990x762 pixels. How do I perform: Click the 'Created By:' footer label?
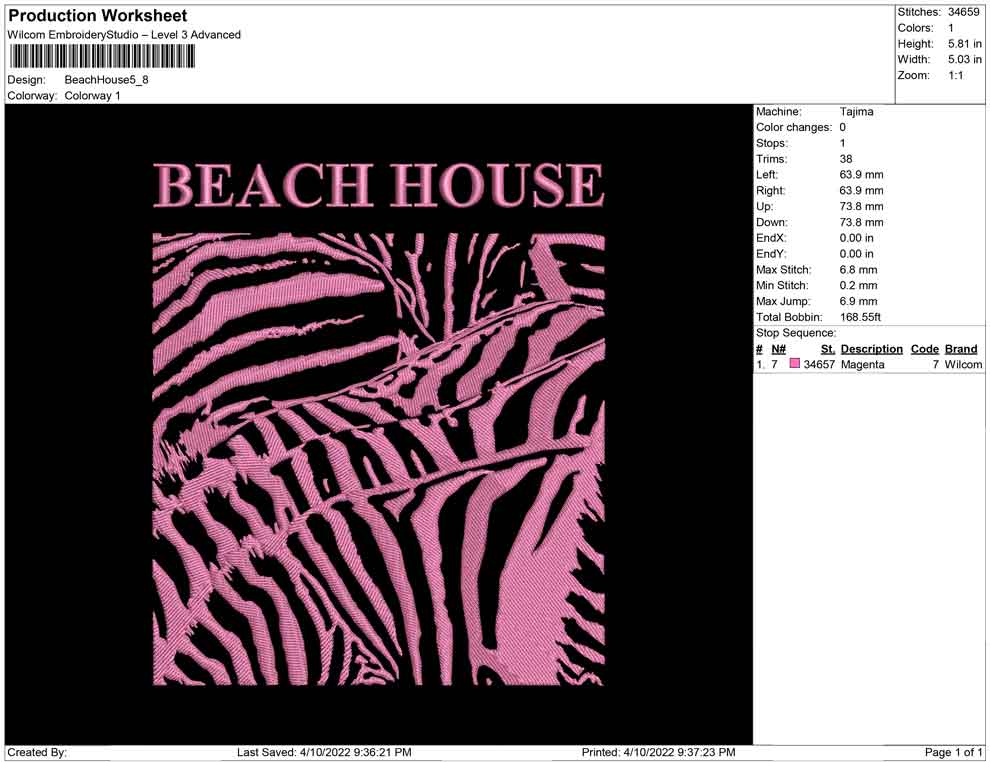coord(37,752)
